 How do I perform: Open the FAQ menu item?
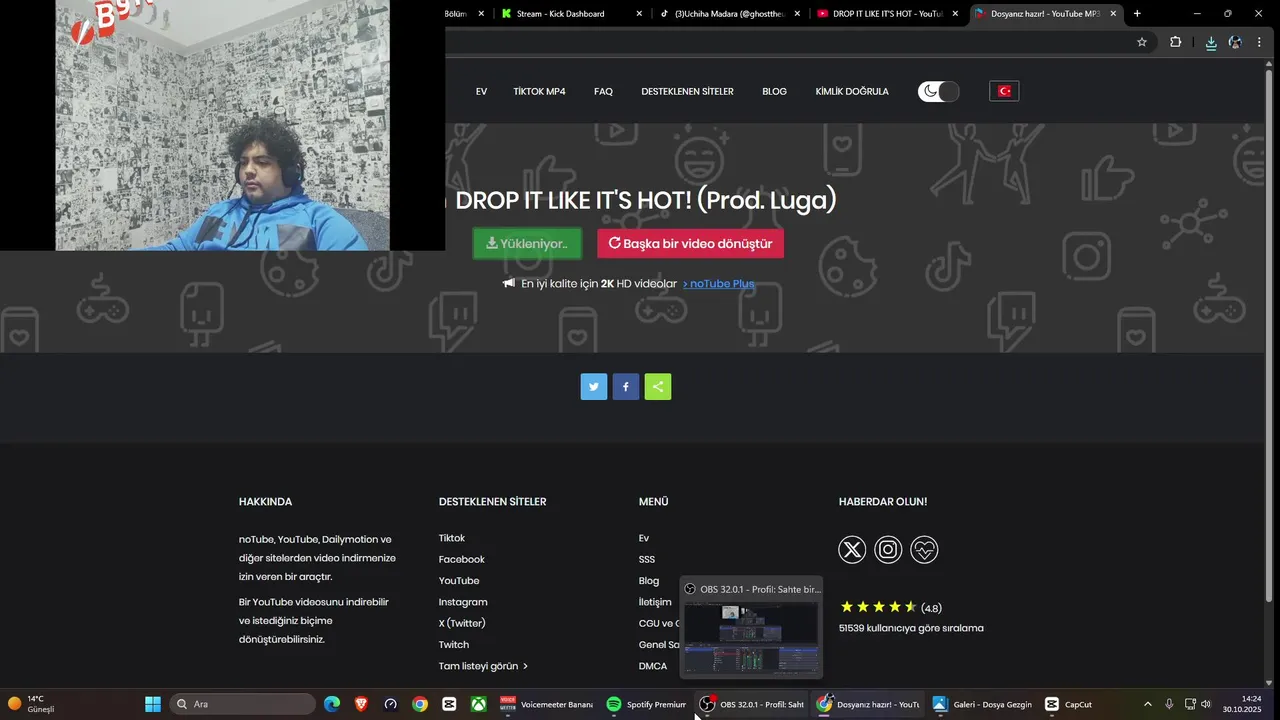tap(603, 91)
